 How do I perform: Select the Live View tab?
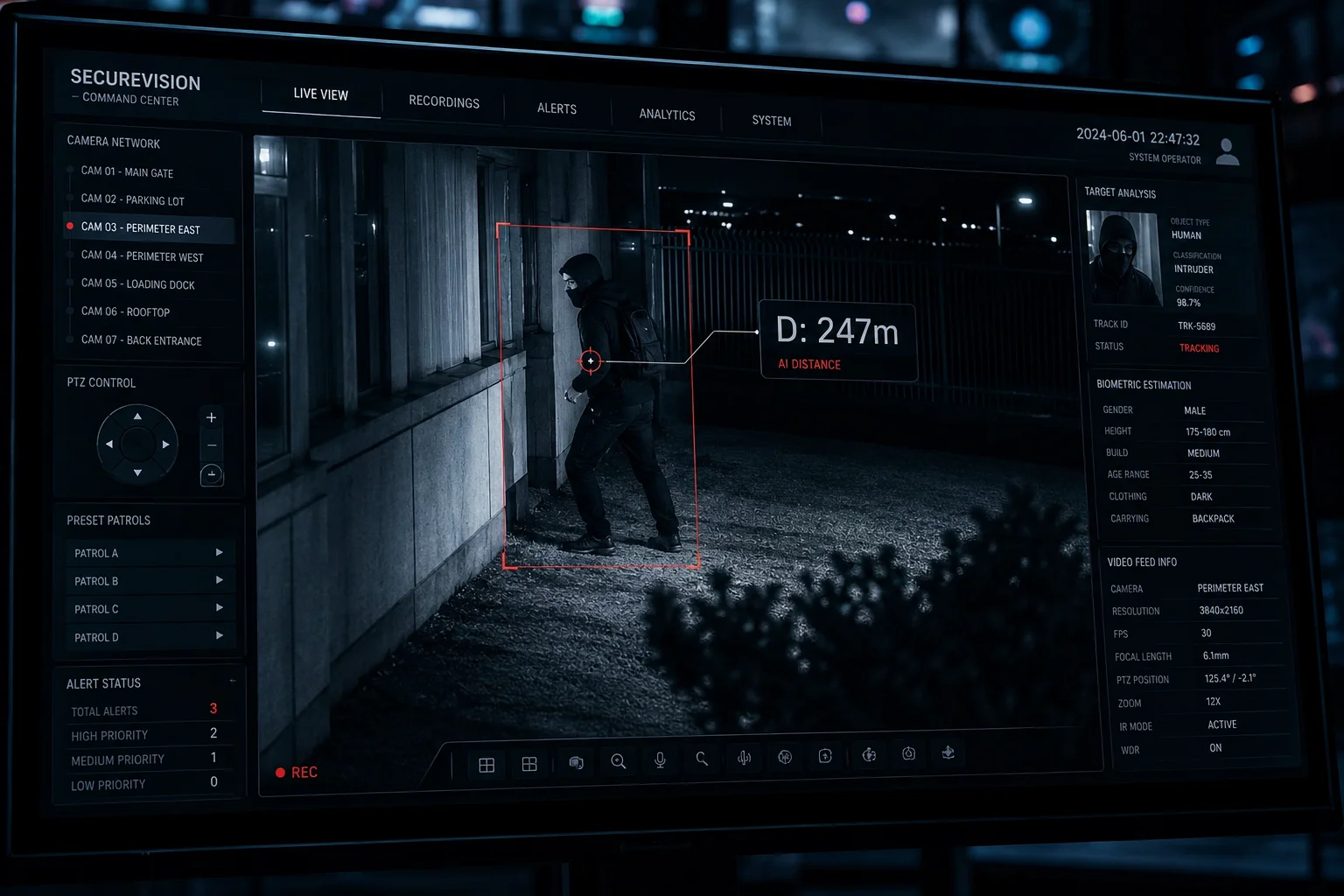point(320,94)
